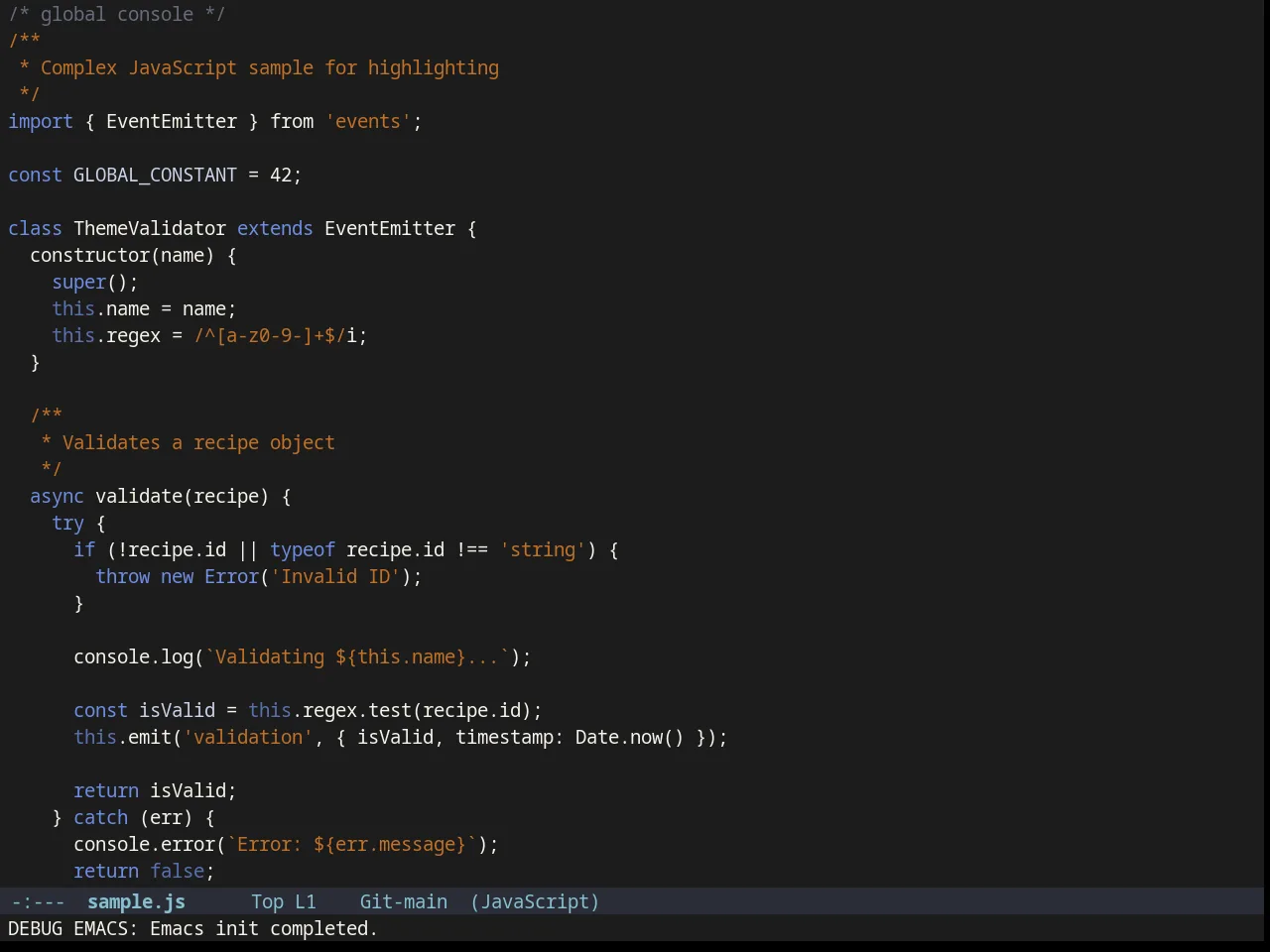The height and width of the screenshot is (952, 1270).
Task: Click 'console.log' call
Action: point(133,656)
